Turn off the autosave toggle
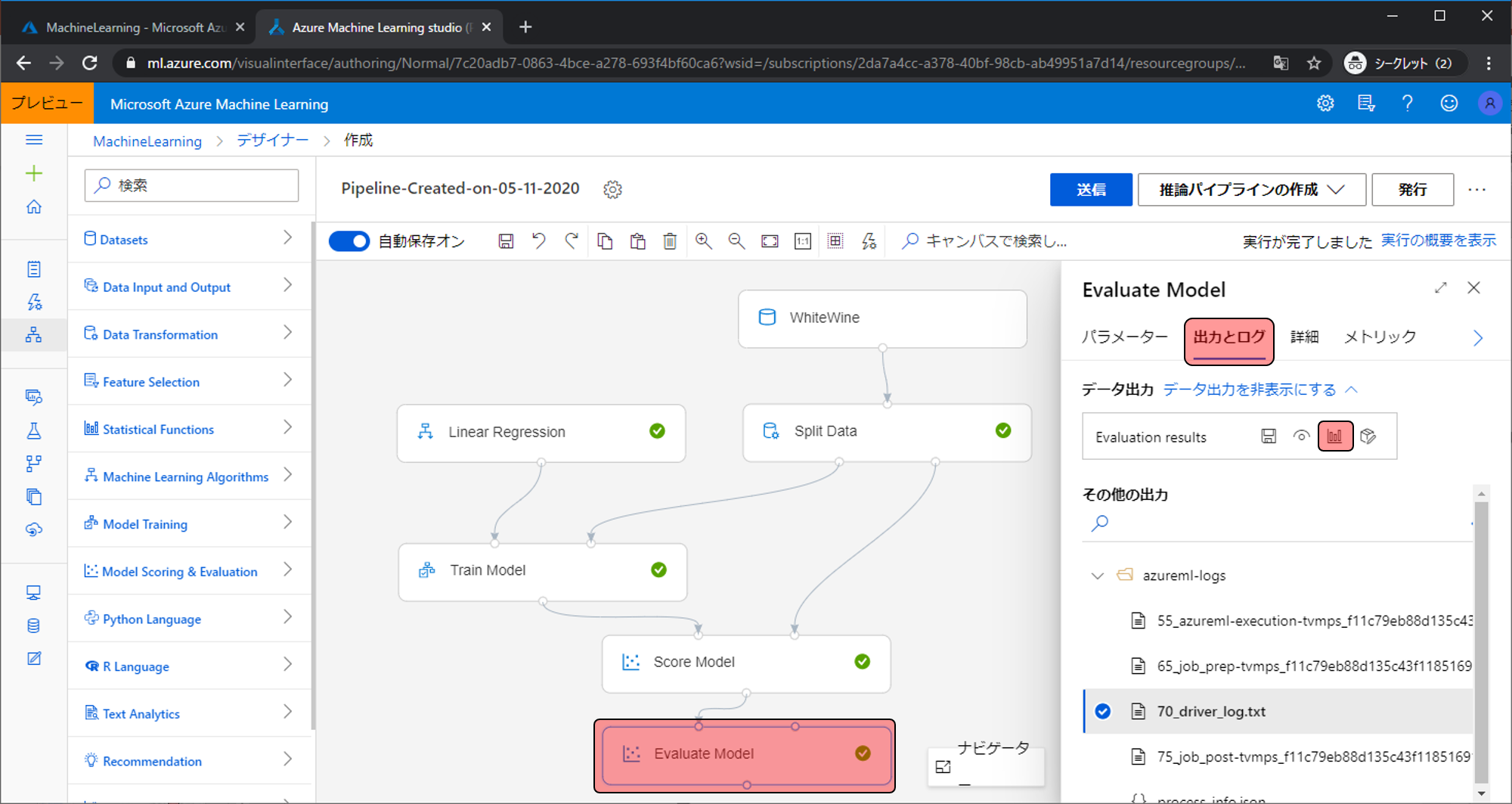 click(349, 241)
